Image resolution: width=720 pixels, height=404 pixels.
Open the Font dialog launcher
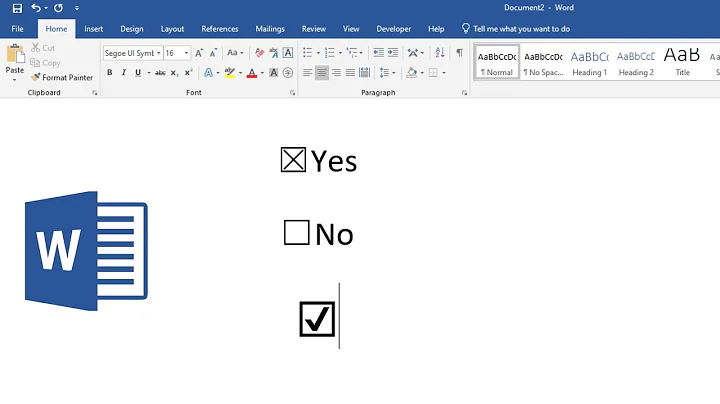pos(292,93)
